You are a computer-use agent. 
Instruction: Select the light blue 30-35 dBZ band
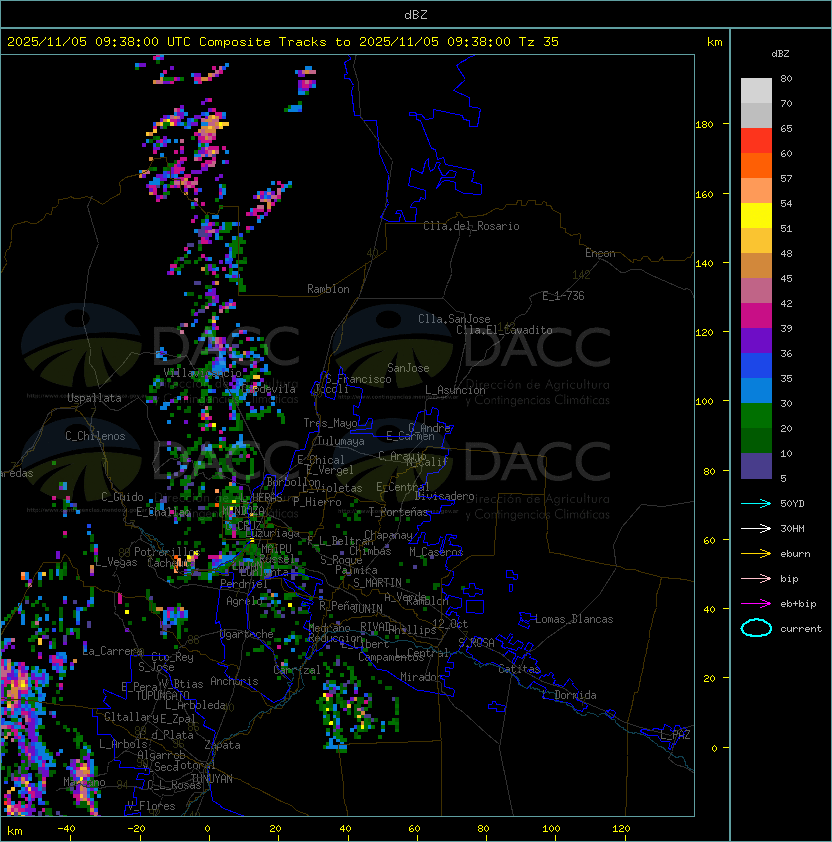point(756,391)
